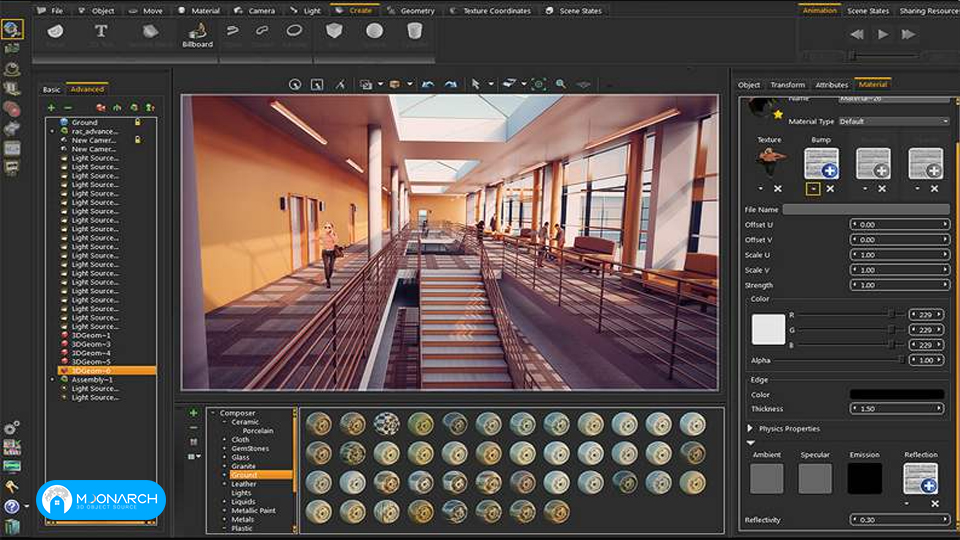Viewport: 960px width, 540px height.
Task: Rewind the animation
Action: click(857, 35)
